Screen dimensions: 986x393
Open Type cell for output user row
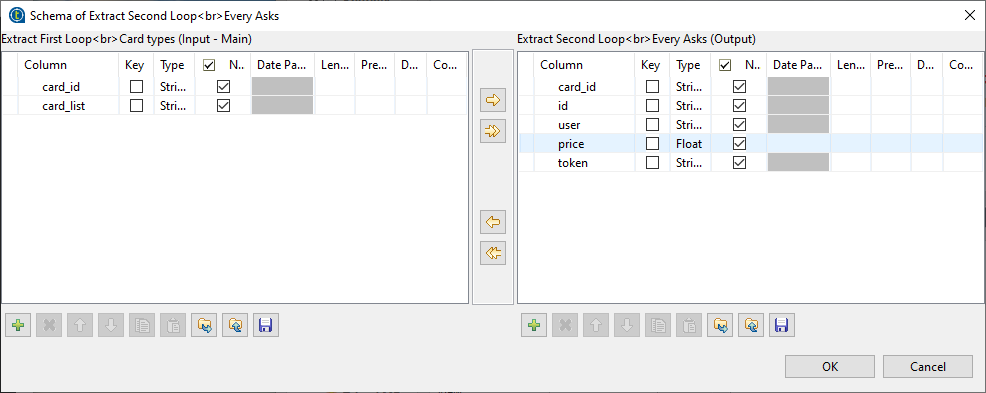coord(690,125)
